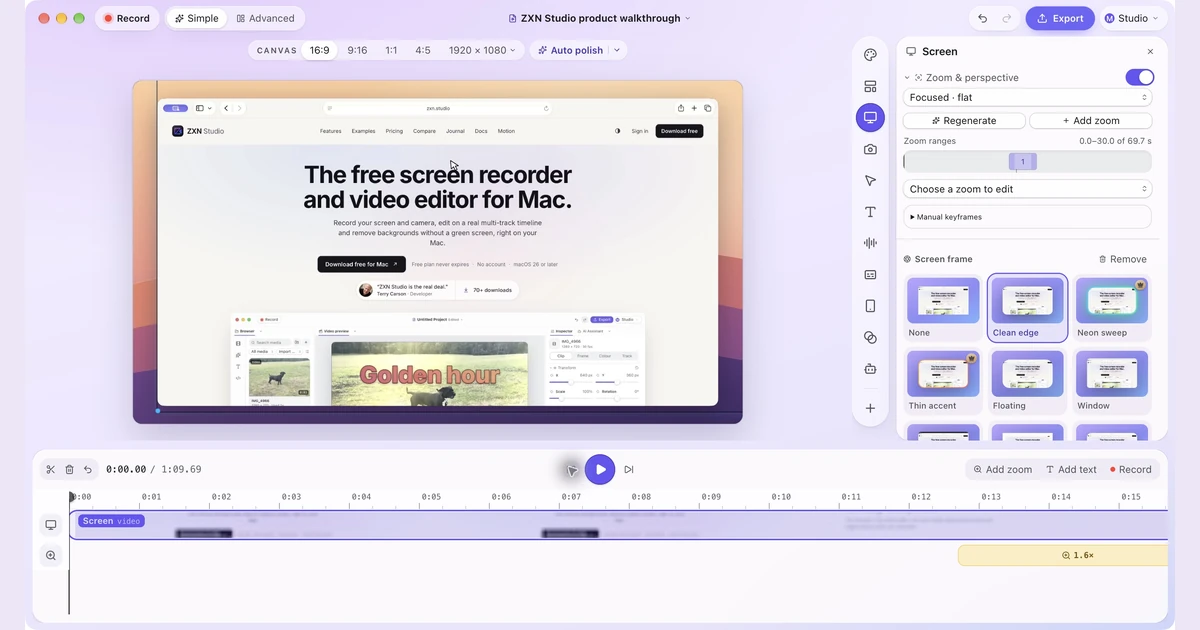Click the trash delete icon in timeline

point(69,469)
